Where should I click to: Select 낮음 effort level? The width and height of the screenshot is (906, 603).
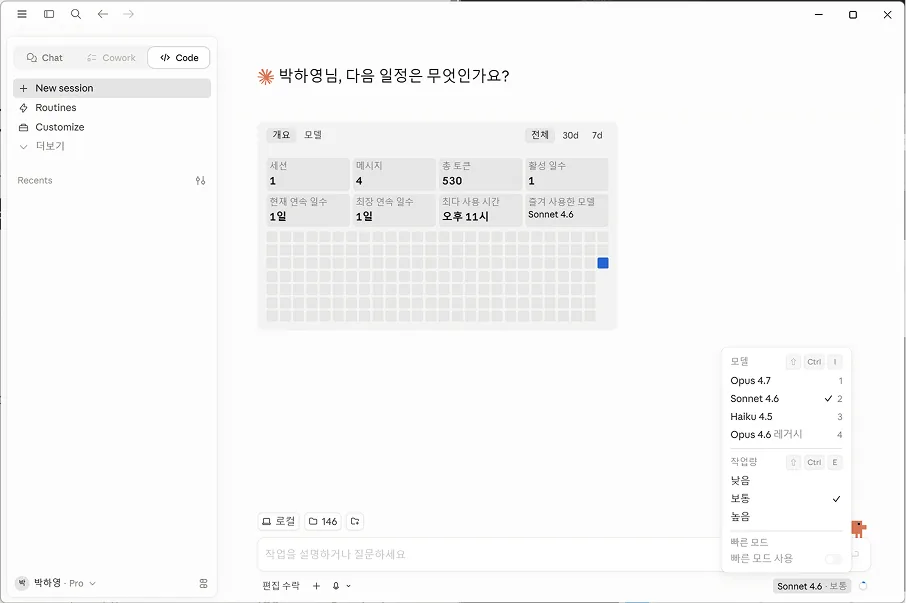(786, 481)
